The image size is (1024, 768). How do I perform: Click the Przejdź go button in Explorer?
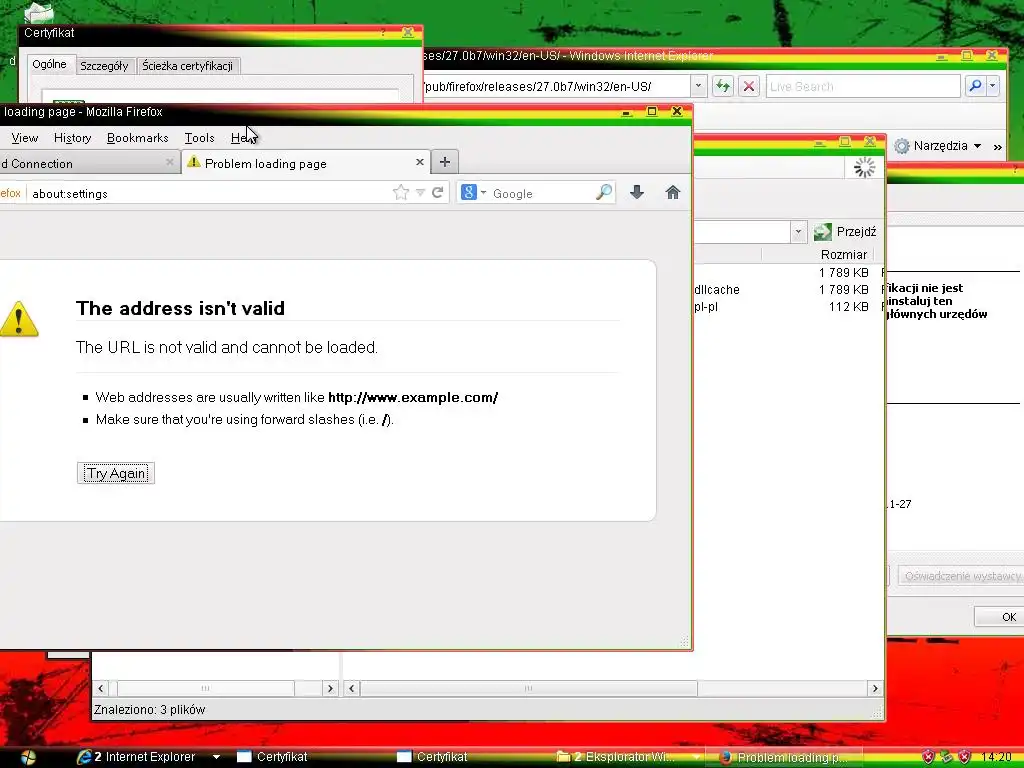click(x=844, y=231)
